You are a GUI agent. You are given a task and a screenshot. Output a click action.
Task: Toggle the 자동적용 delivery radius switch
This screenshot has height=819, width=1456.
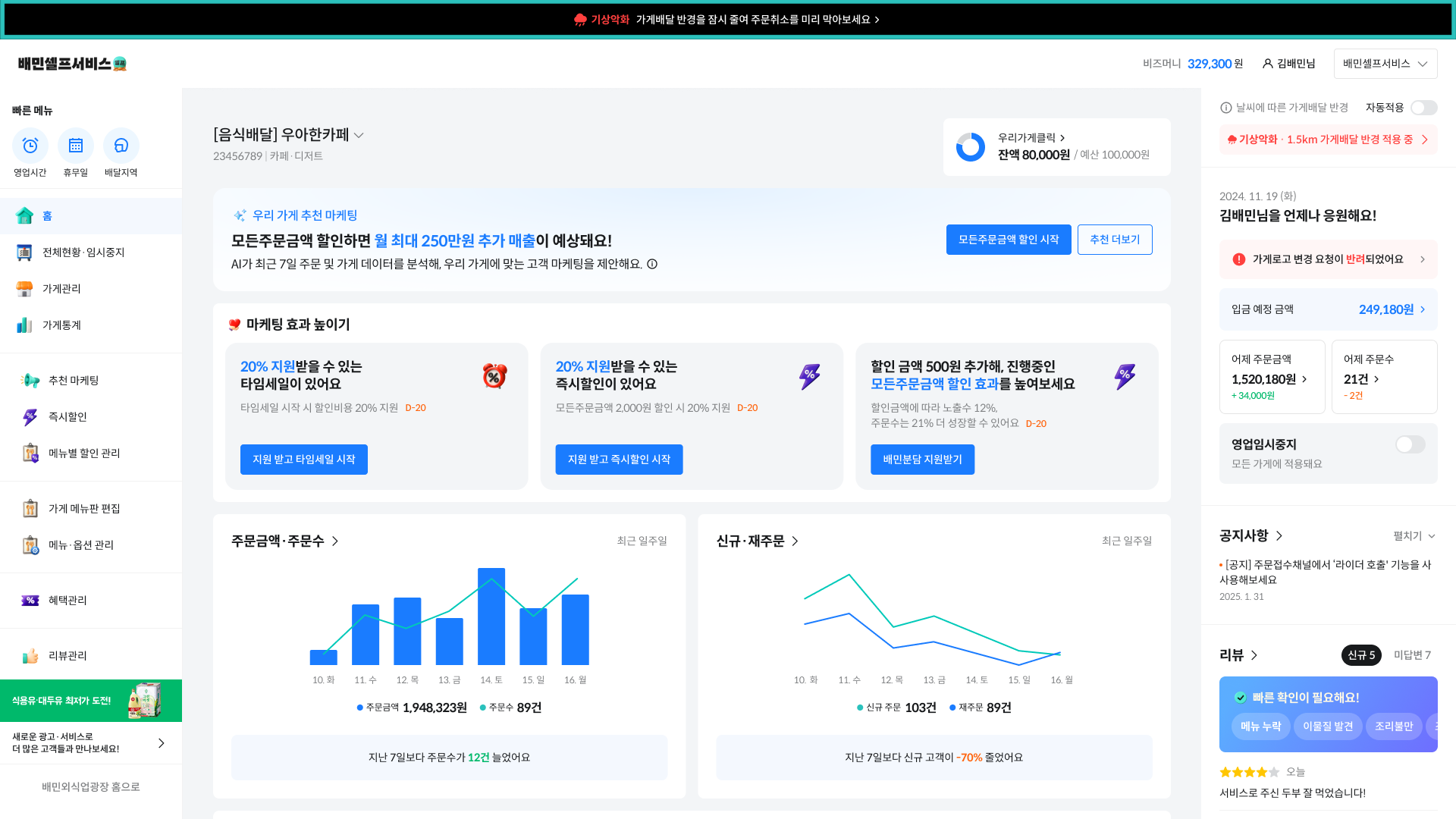click(x=1424, y=108)
